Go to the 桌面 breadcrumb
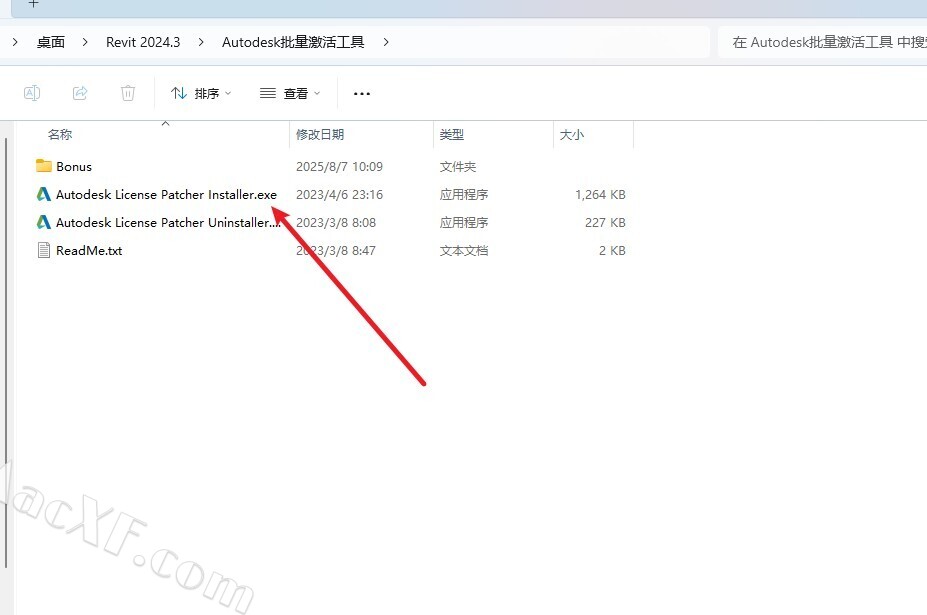The image size is (927, 615). pyautogui.click(x=51, y=42)
